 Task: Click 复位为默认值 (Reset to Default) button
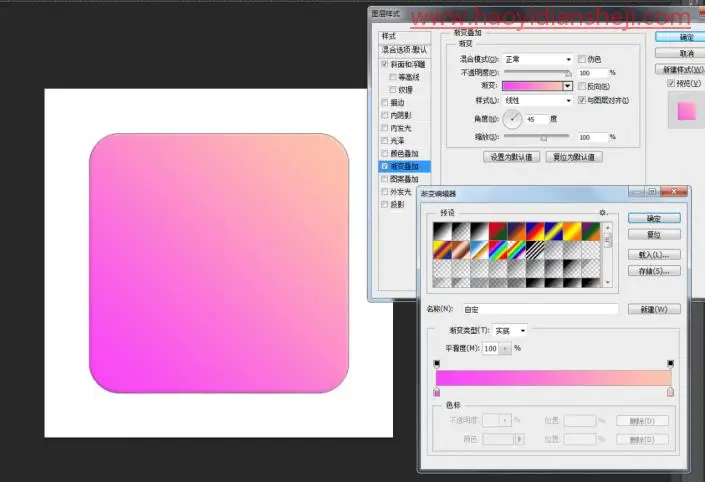tap(574, 157)
